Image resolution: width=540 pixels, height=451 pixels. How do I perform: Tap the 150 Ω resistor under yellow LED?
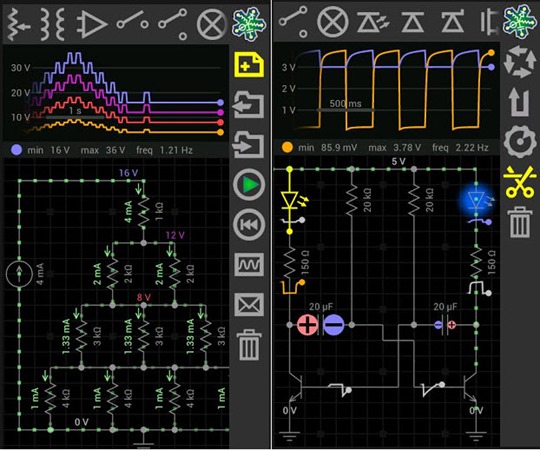click(290, 262)
